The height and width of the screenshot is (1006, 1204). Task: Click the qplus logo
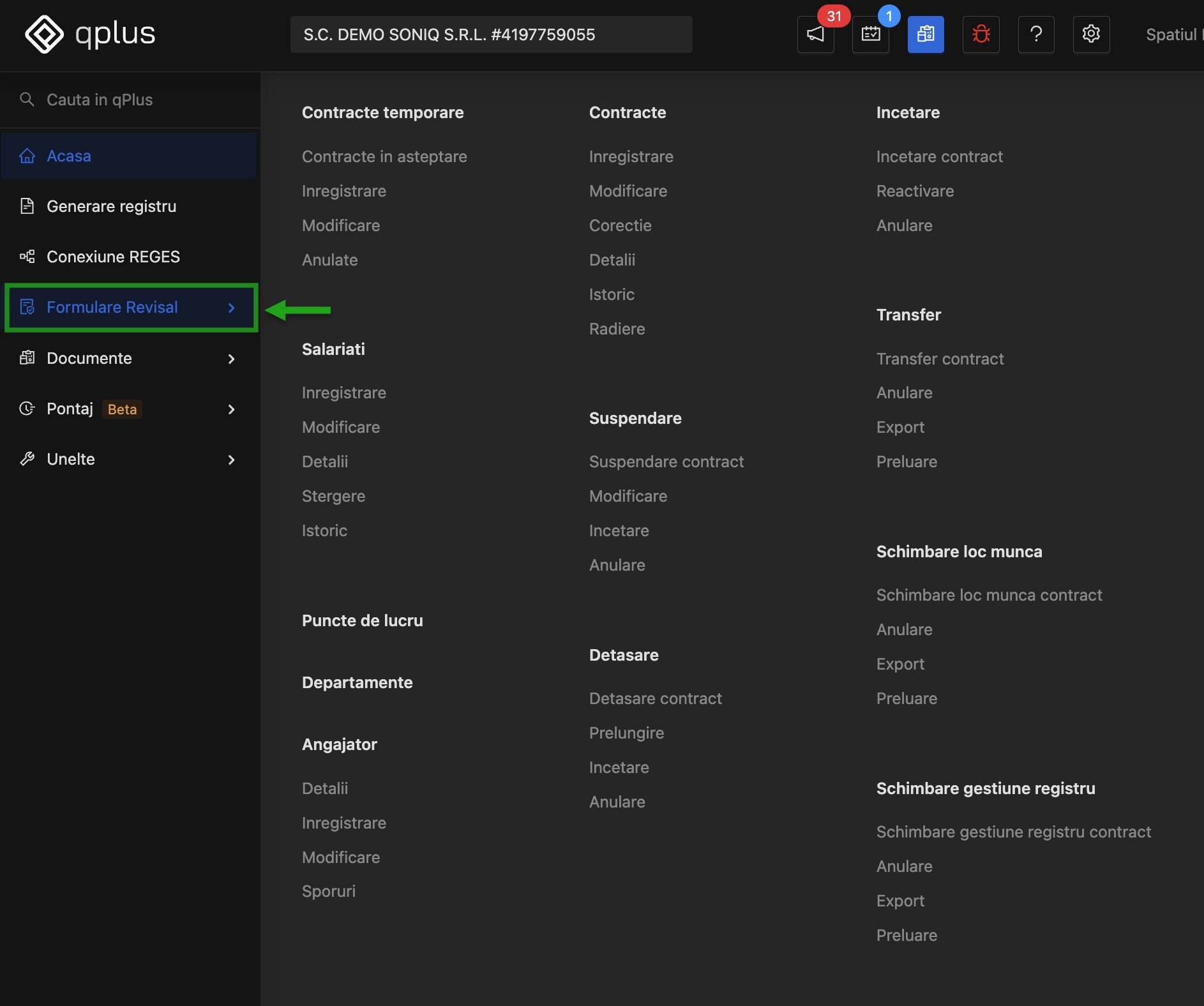(90, 34)
